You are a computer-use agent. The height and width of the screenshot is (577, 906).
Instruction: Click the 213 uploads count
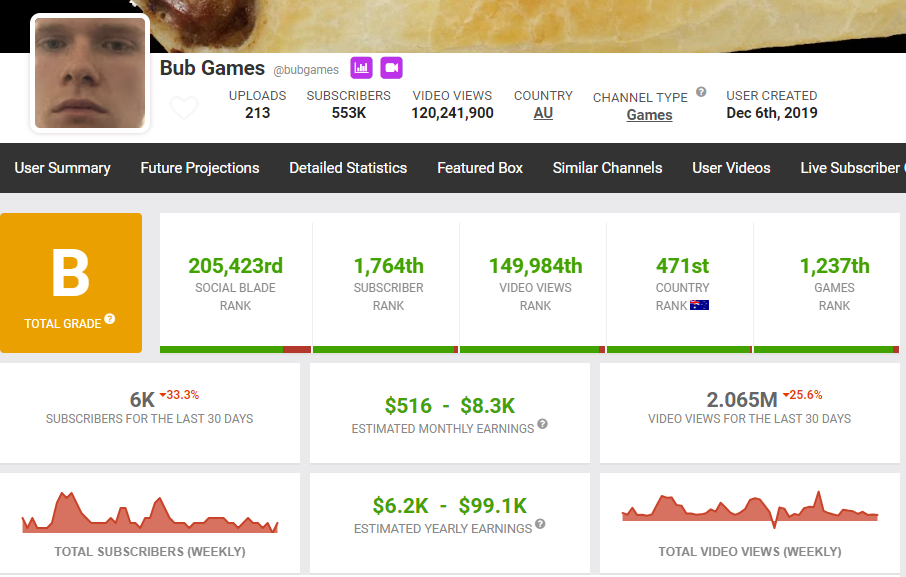point(258,113)
